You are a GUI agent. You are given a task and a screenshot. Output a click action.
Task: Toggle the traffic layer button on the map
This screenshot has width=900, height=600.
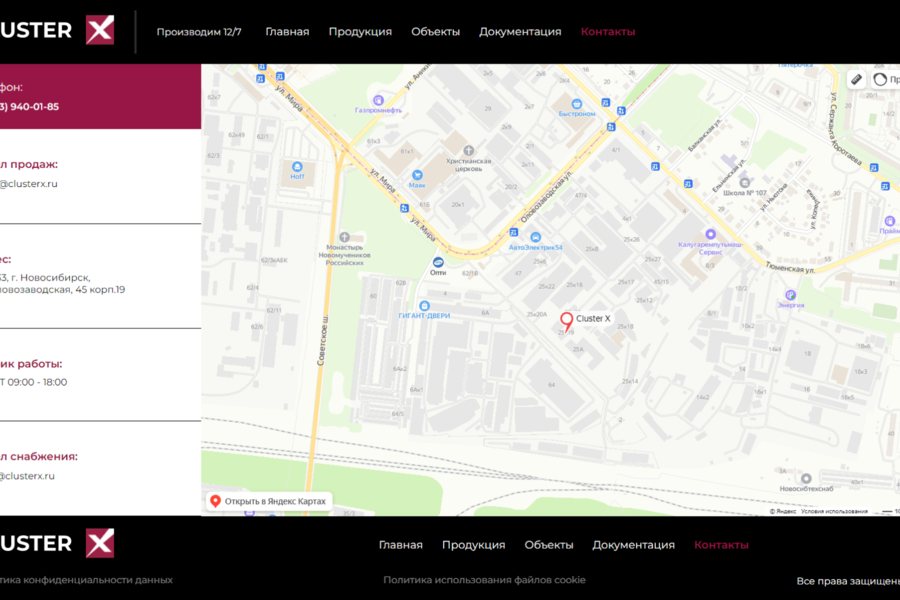(885, 79)
